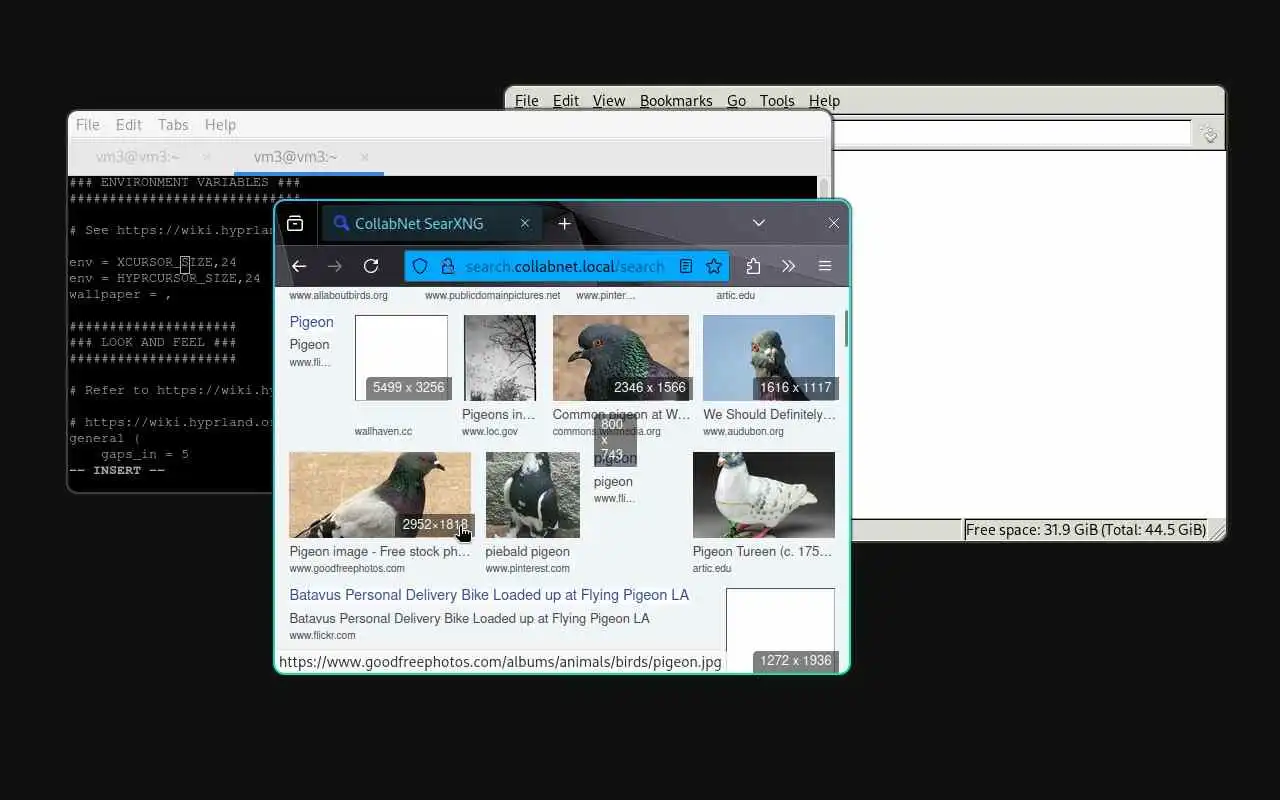The width and height of the screenshot is (1280, 800).
Task: Click the file manager jump-to-path icon
Action: coord(1209,134)
